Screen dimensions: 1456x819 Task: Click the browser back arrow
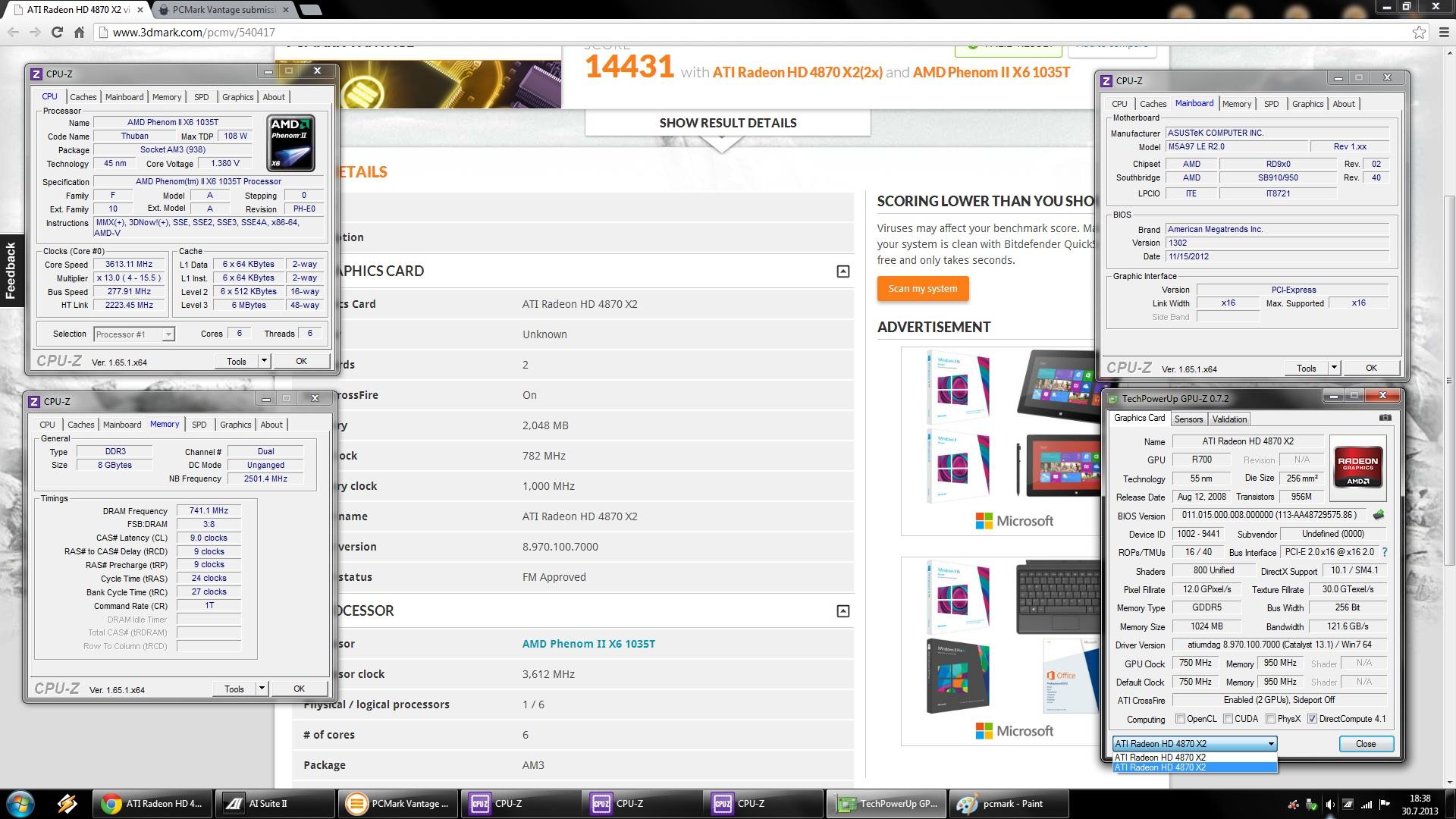click(x=13, y=32)
